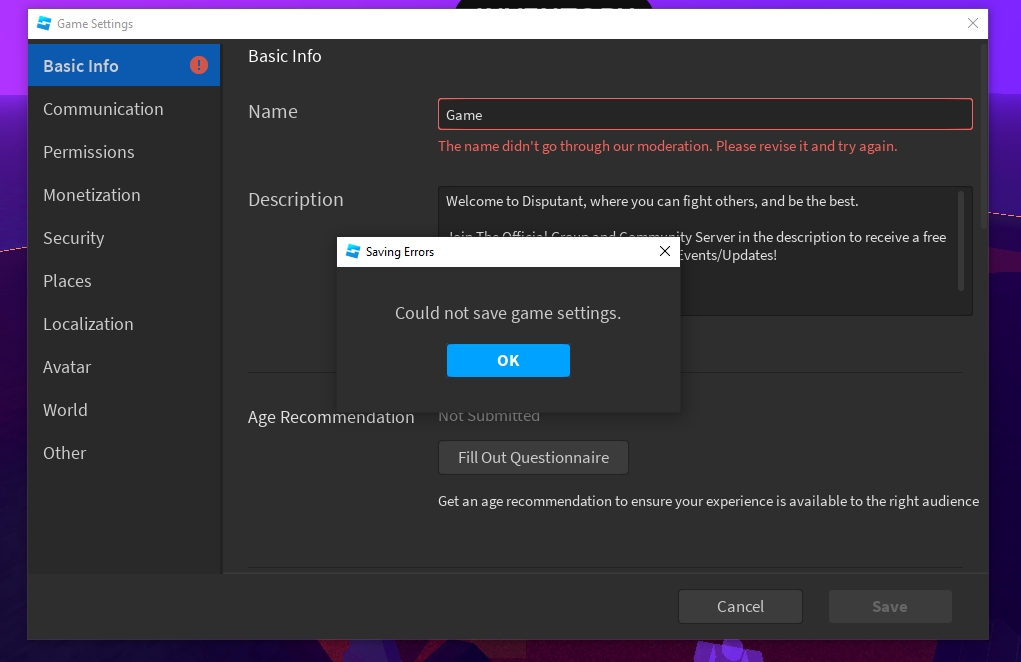Close the Saving Errors popup
Image resolution: width=1021 pixels, height=662 pixels.
[x=665, y=252]
